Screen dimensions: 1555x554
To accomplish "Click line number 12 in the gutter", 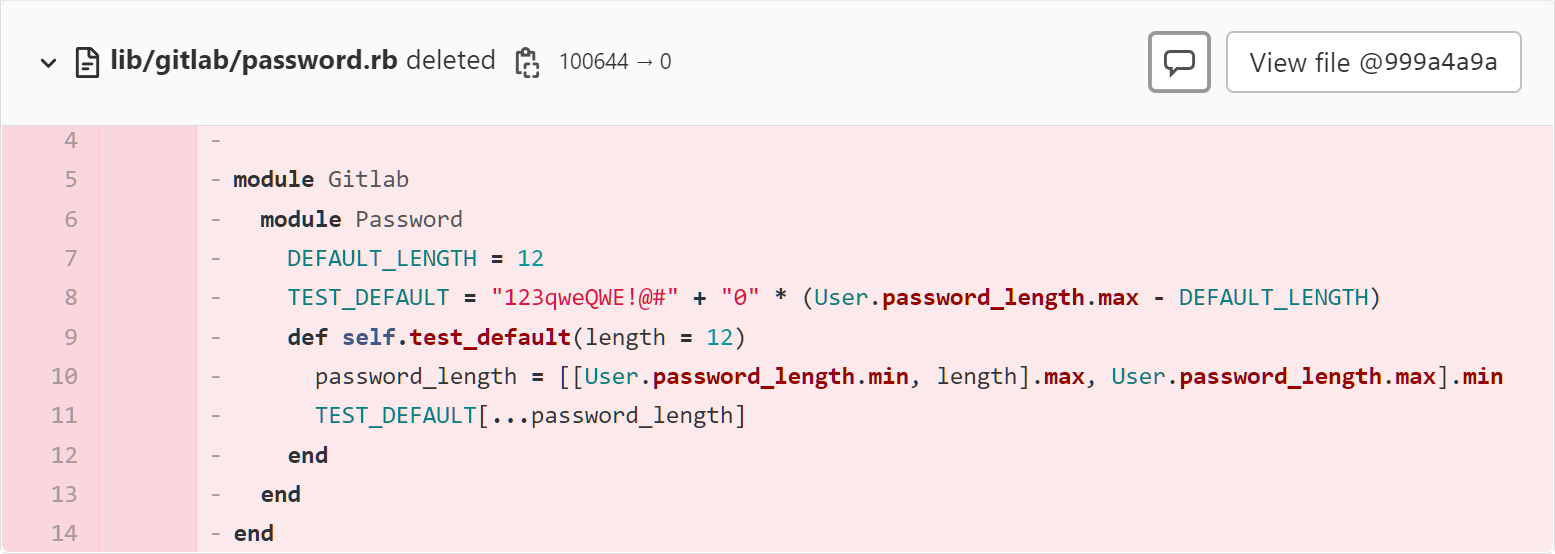I will tap(64, 456).
